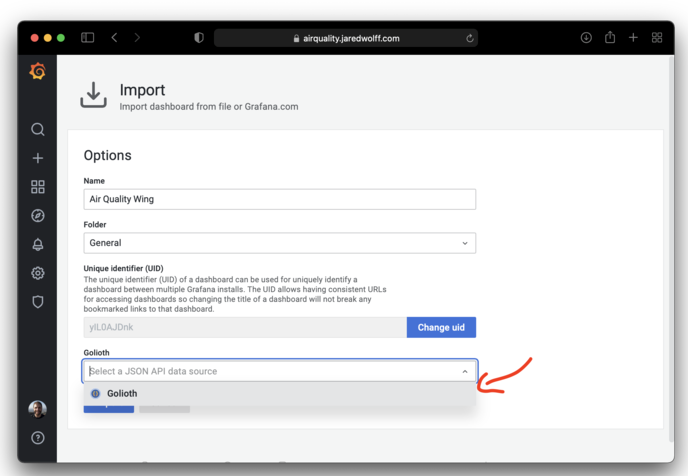Reload the page in Safari
Image resolution: width=688 pixels, height=476 pixels.
[x=470, y=38]
